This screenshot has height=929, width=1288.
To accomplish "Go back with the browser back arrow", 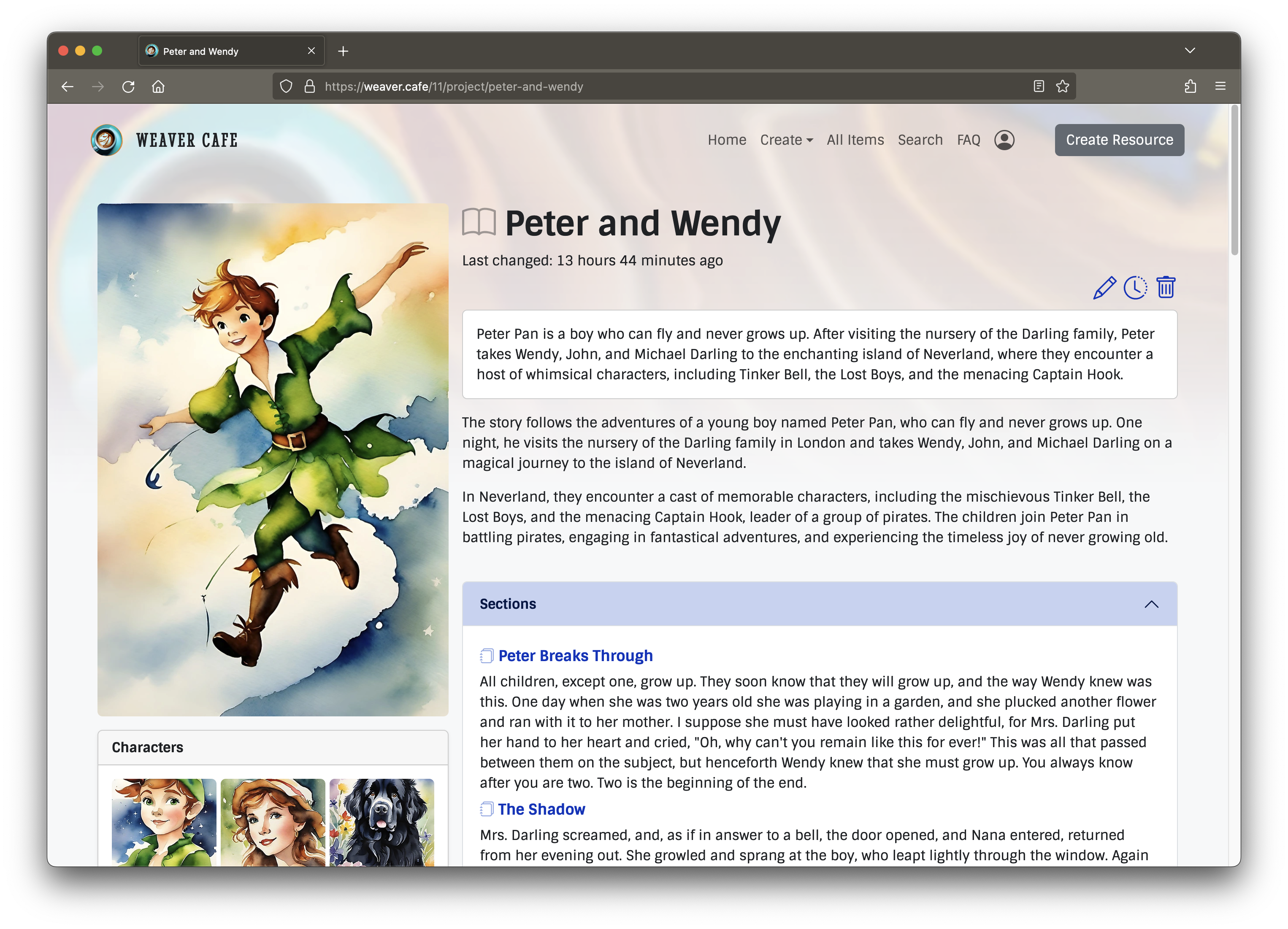I will 68,86.
